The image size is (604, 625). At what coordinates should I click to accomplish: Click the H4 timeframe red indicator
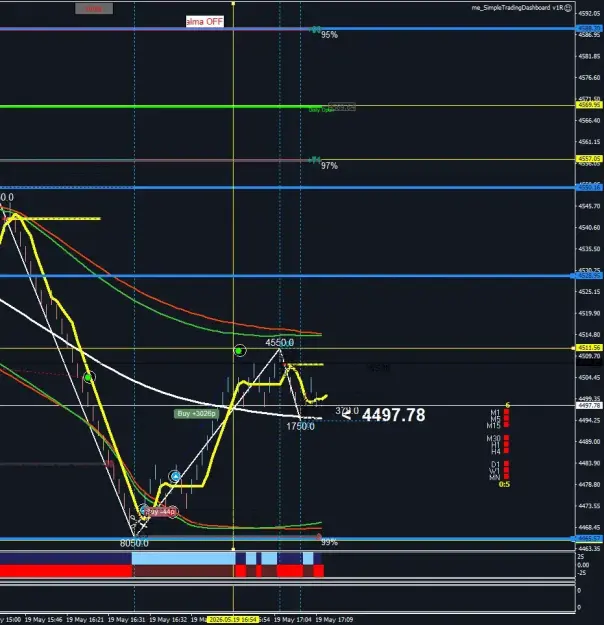[506, 451]
